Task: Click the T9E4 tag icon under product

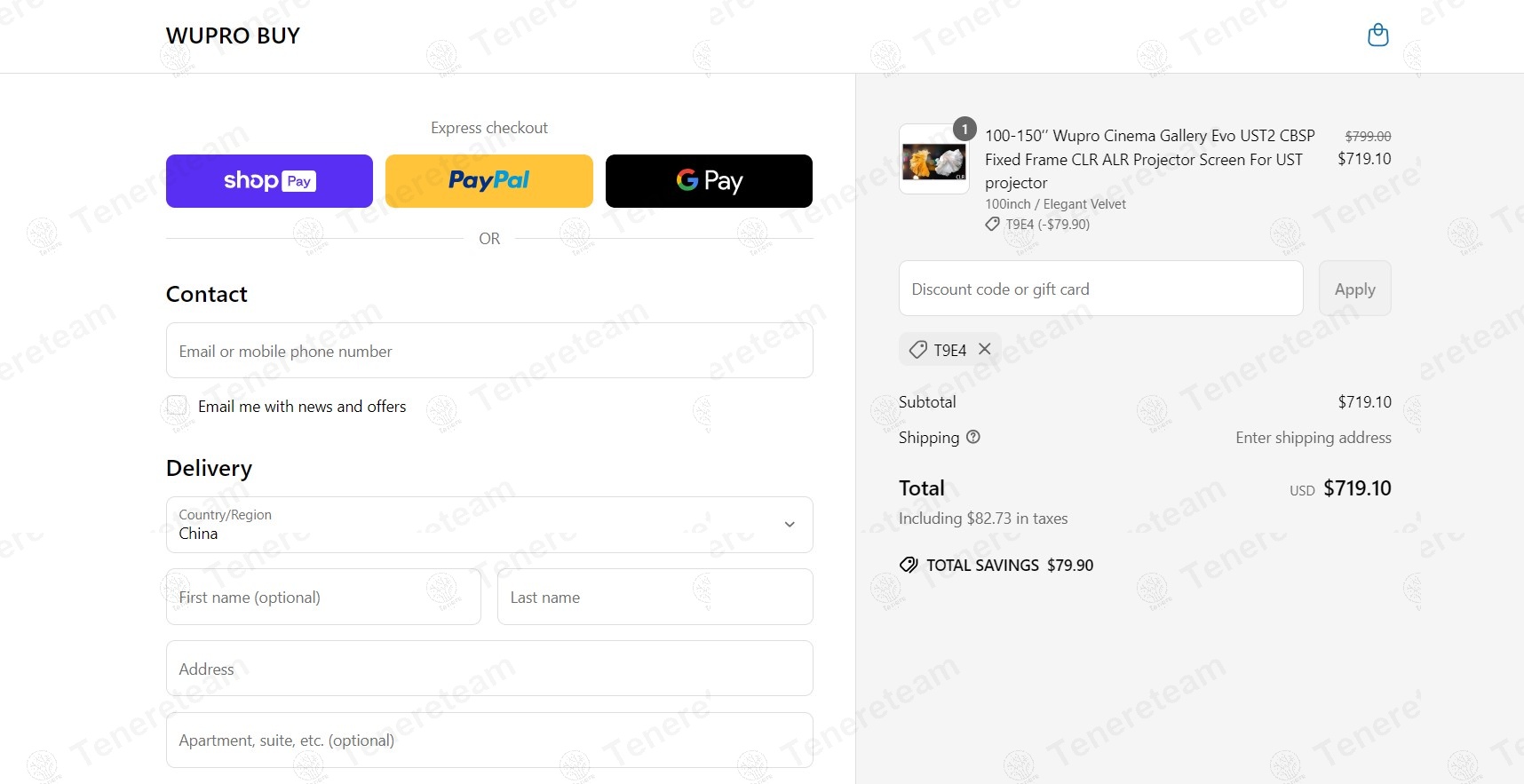Action: pyautogui.click(x=992, y=225)
